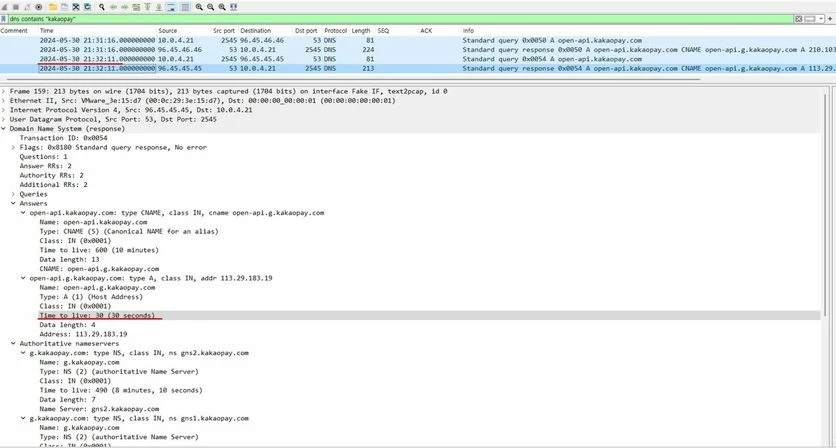Sort by the Protocol column header
Screen dimensions: 836x448
336,31
